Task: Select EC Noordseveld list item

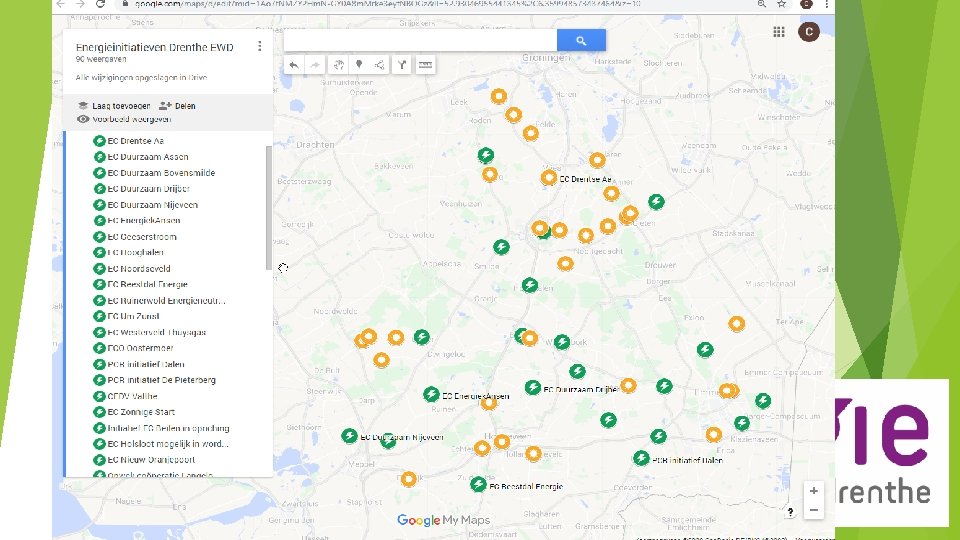Action: (138, 268)
